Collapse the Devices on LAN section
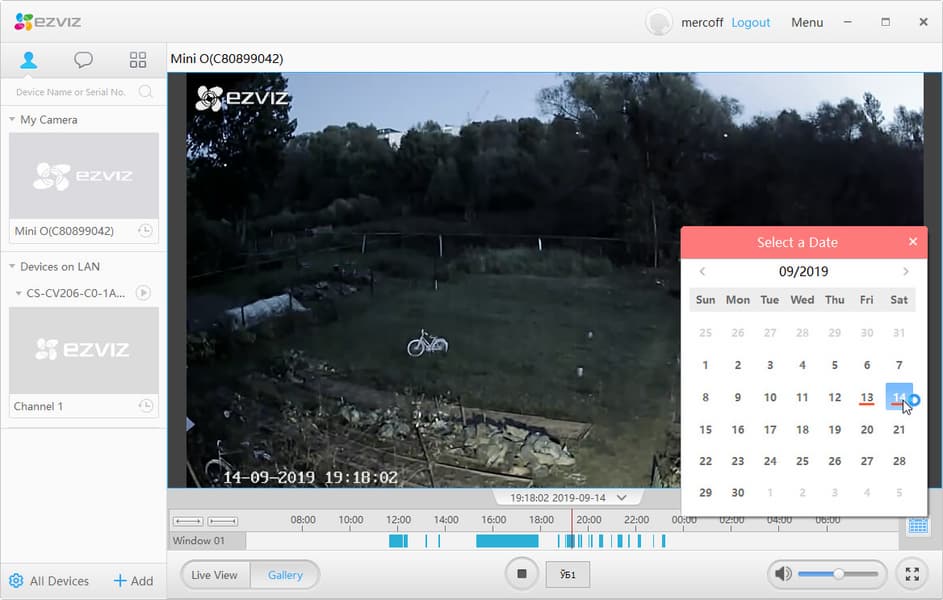 (12, 266)
